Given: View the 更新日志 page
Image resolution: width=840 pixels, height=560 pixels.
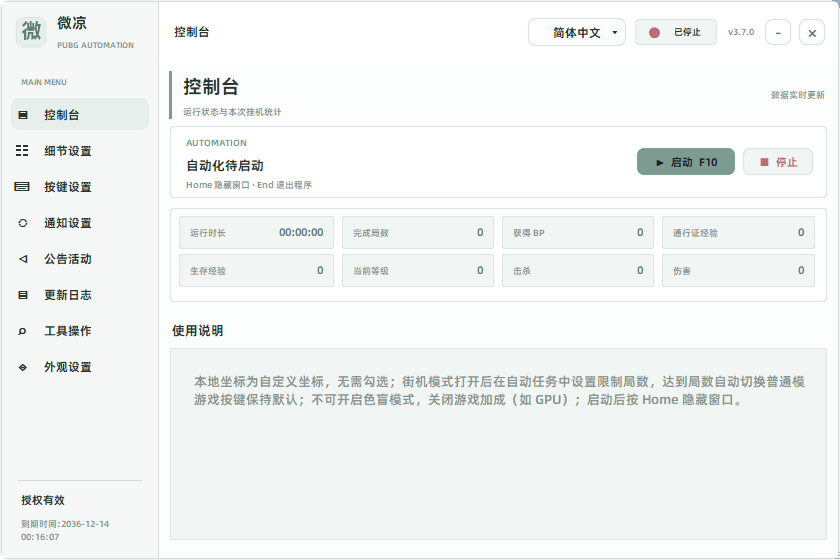Looking at the screenshot, I should [x=80, y=295].
